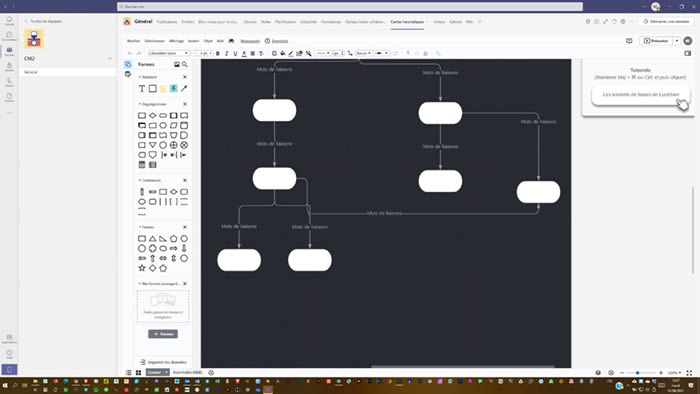This screenshot has width=700, height=394.
Task: Click fullscreen icon at bottom right
Action: click(x=689, y=373)
